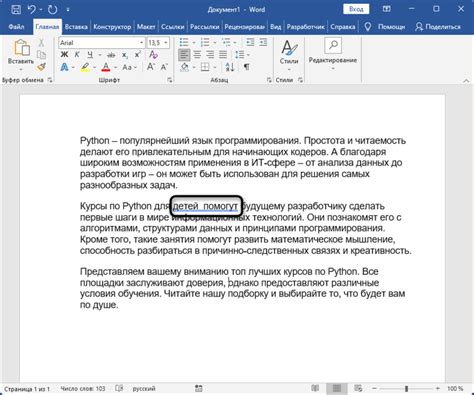
Task: Apply red font color
Action: click(x=106, y=67)
